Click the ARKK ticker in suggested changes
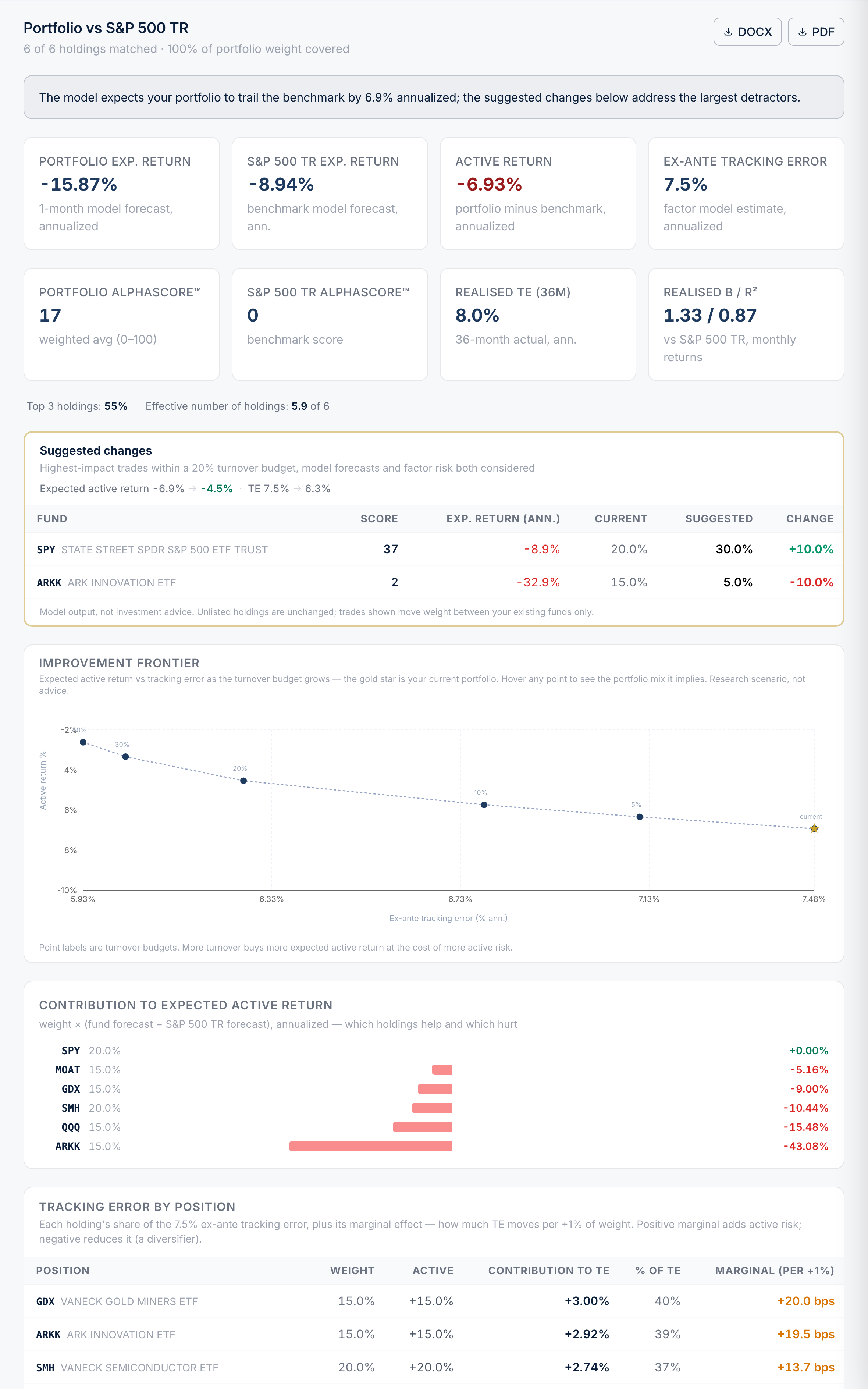 pos(49,583)
